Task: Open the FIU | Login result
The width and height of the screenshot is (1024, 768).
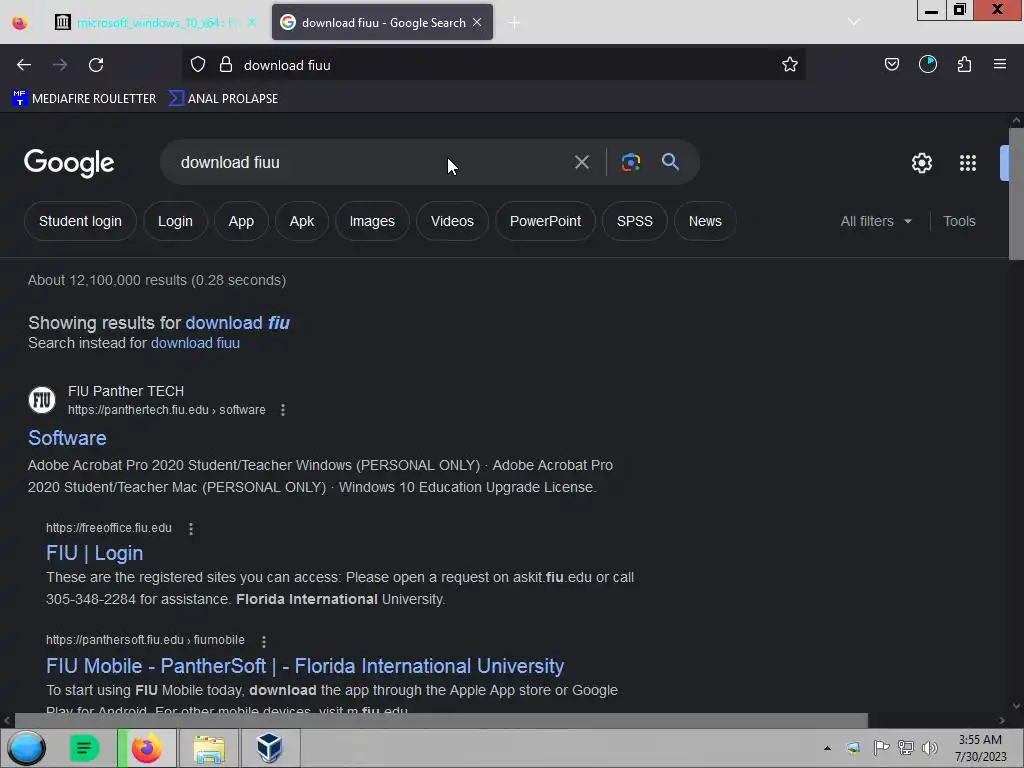Action: click(x=95, y=553)
